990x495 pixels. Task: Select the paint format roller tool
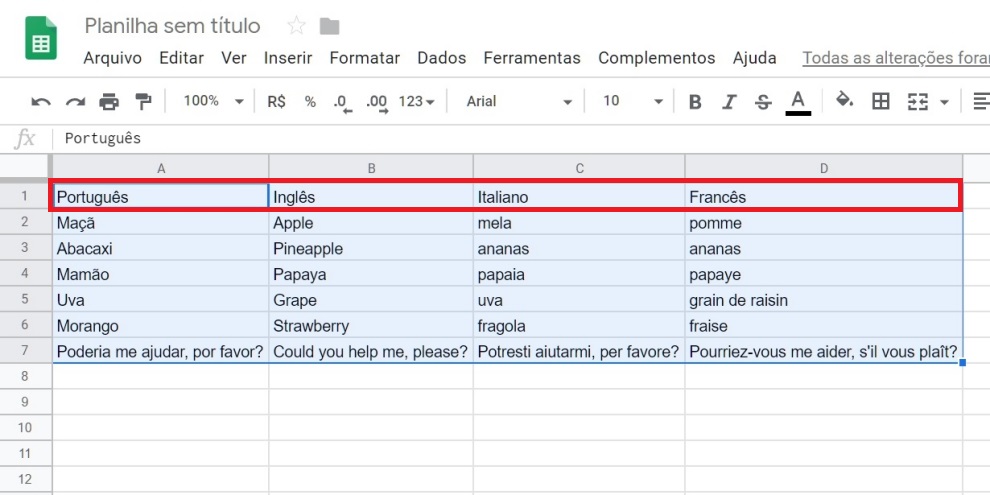(143, 101)
